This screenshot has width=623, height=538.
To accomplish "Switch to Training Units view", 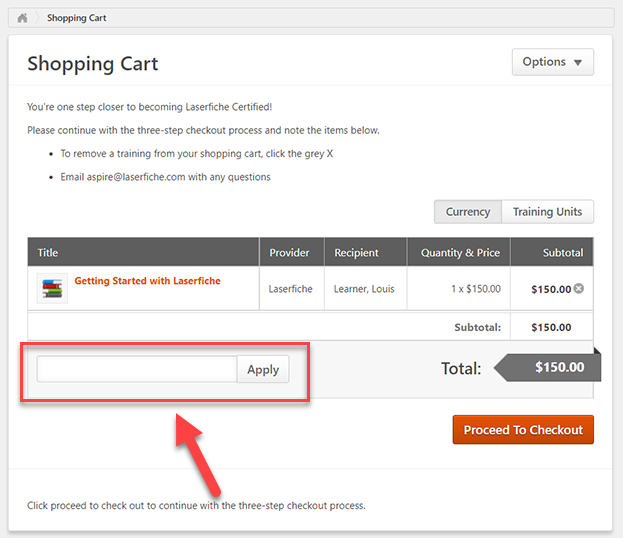I will [x=547, y=212].
